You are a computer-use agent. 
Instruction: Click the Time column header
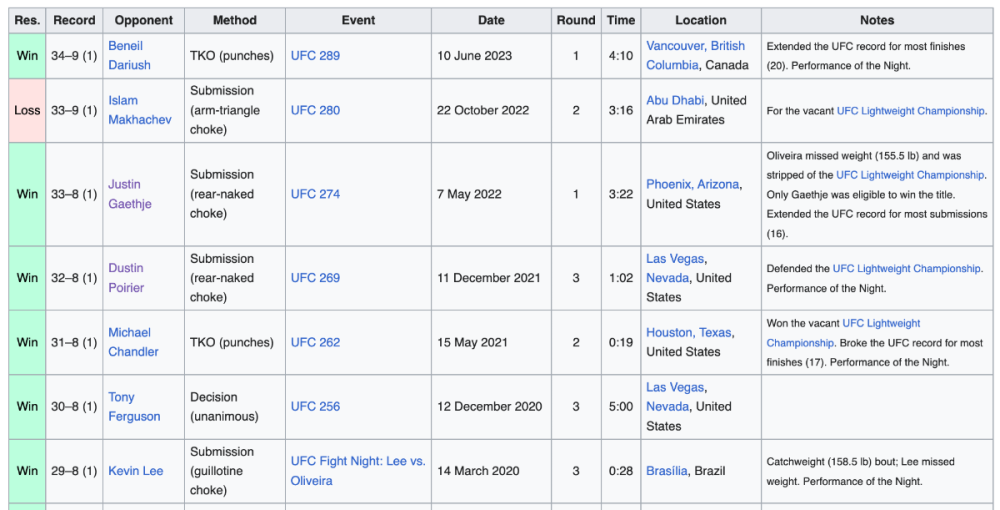tap(621, 20)
